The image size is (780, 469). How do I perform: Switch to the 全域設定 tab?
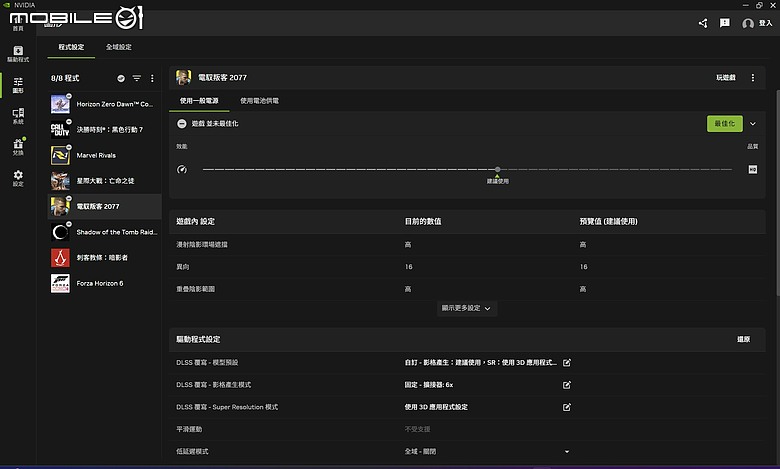(x=118, y=47)
